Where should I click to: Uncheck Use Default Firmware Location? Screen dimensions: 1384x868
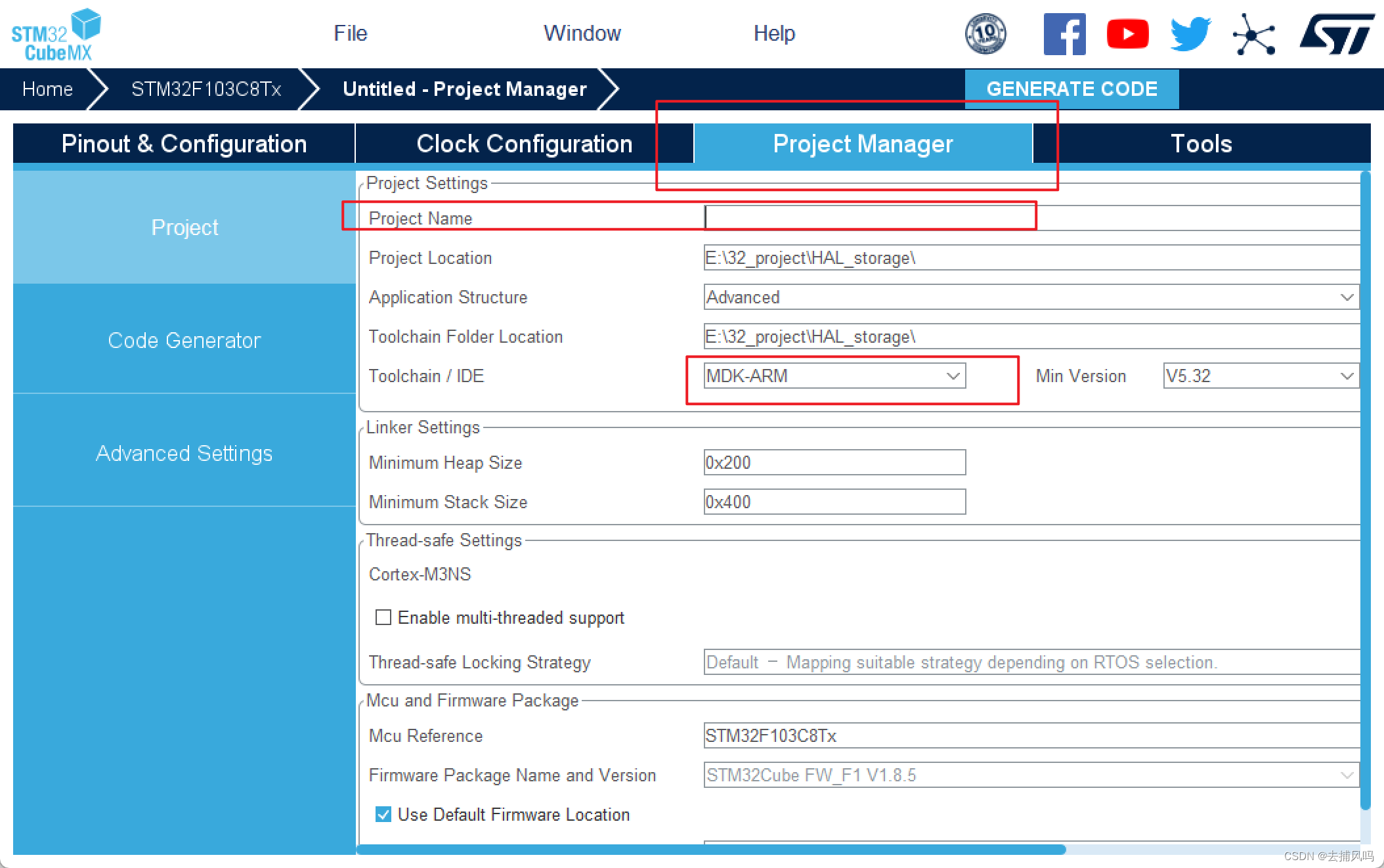click(383, 814)
